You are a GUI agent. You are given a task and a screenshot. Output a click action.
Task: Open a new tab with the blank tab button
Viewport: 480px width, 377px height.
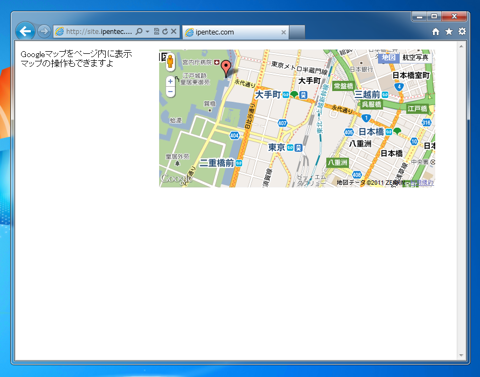click(297, 32)
